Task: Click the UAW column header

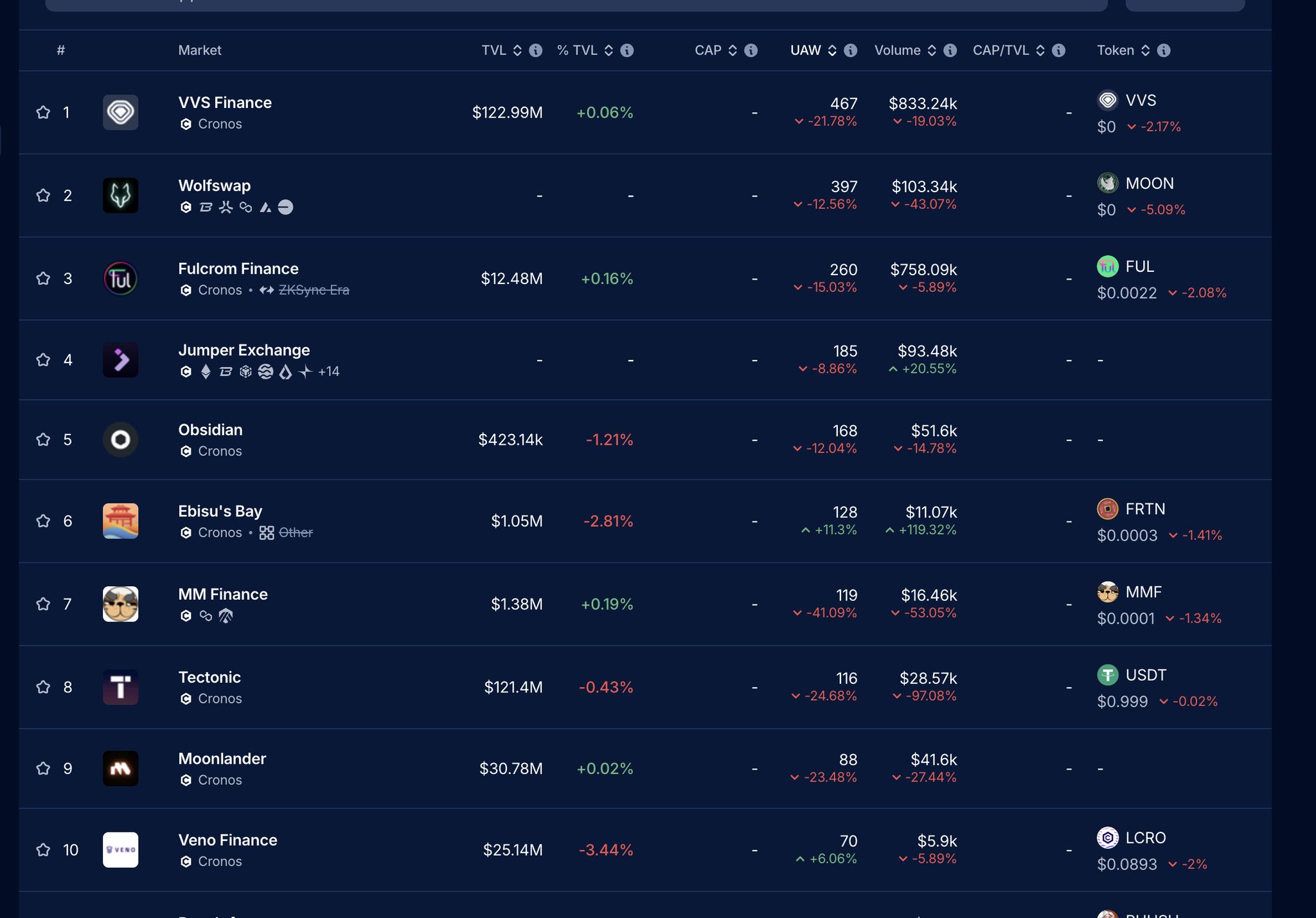Action: (x=805, y=50)
